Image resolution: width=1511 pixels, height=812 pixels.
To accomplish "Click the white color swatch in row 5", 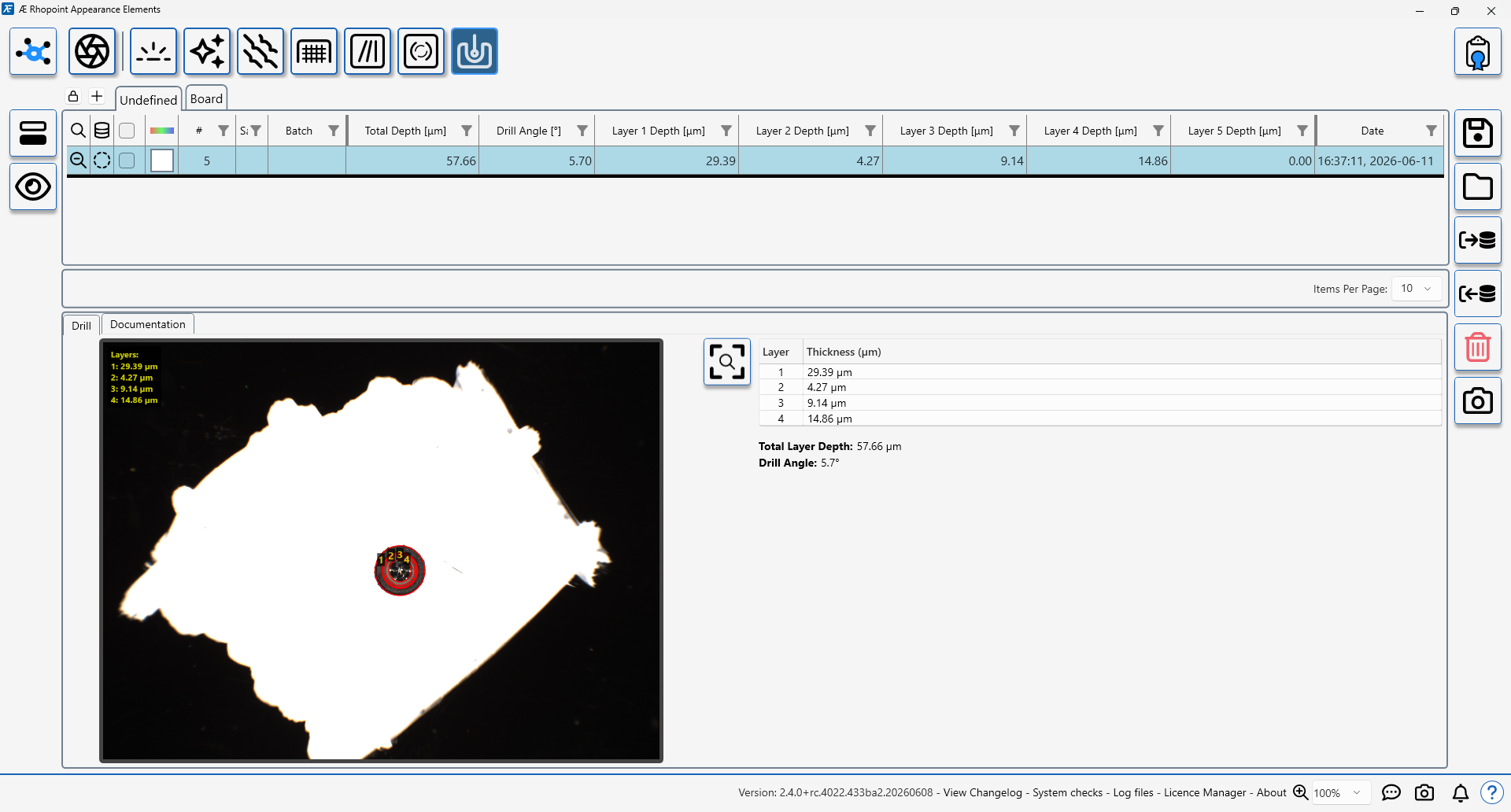I will [162, 161].
